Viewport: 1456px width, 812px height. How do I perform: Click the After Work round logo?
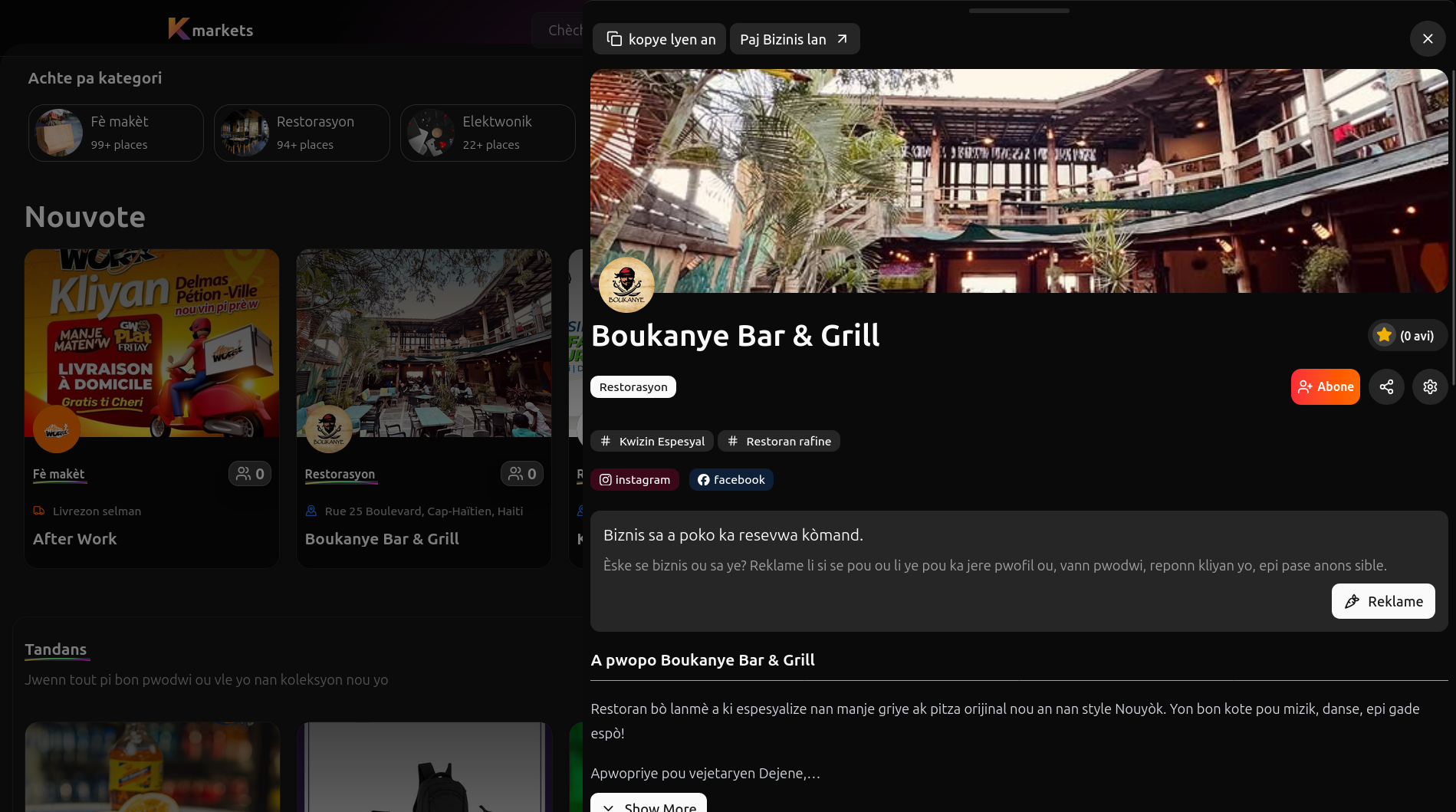pos(57,429)
